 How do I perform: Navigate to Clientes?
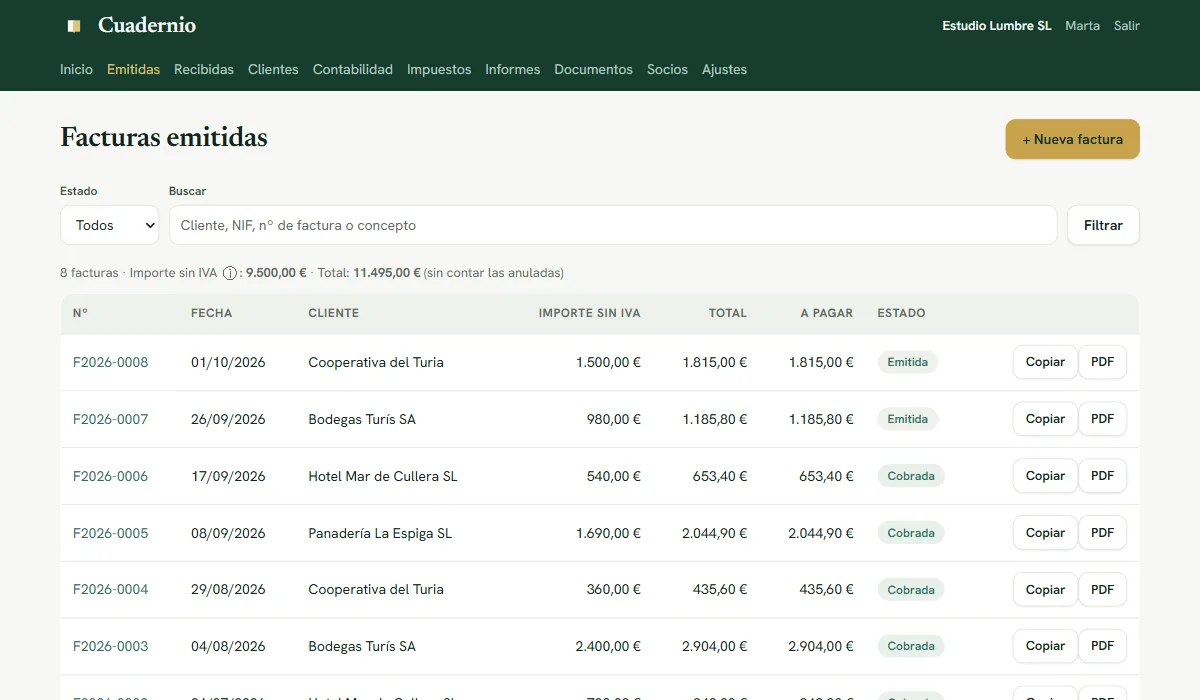[x=273, y=70]
